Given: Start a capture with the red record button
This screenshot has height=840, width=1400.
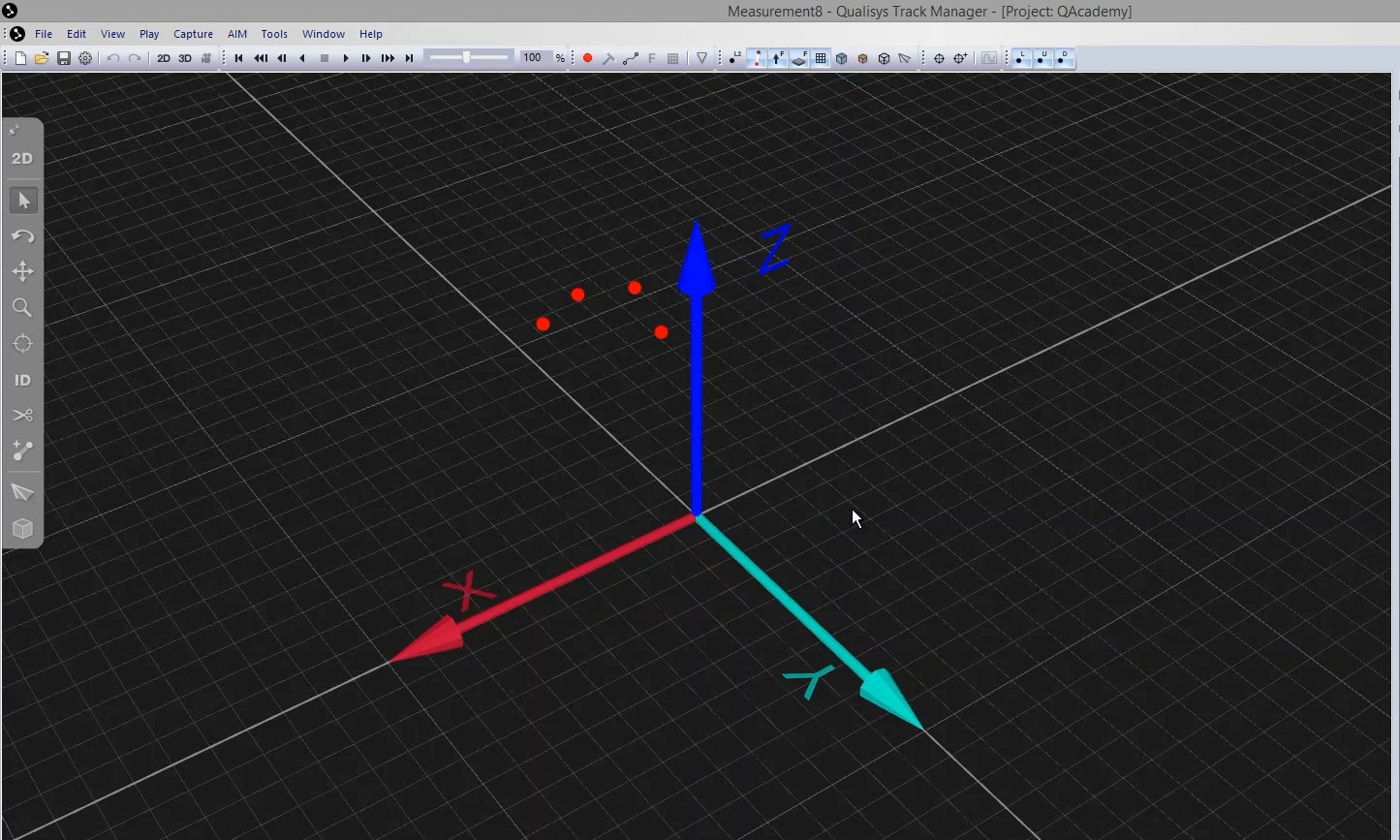Looking at the screenshot, I should [587, 58].
